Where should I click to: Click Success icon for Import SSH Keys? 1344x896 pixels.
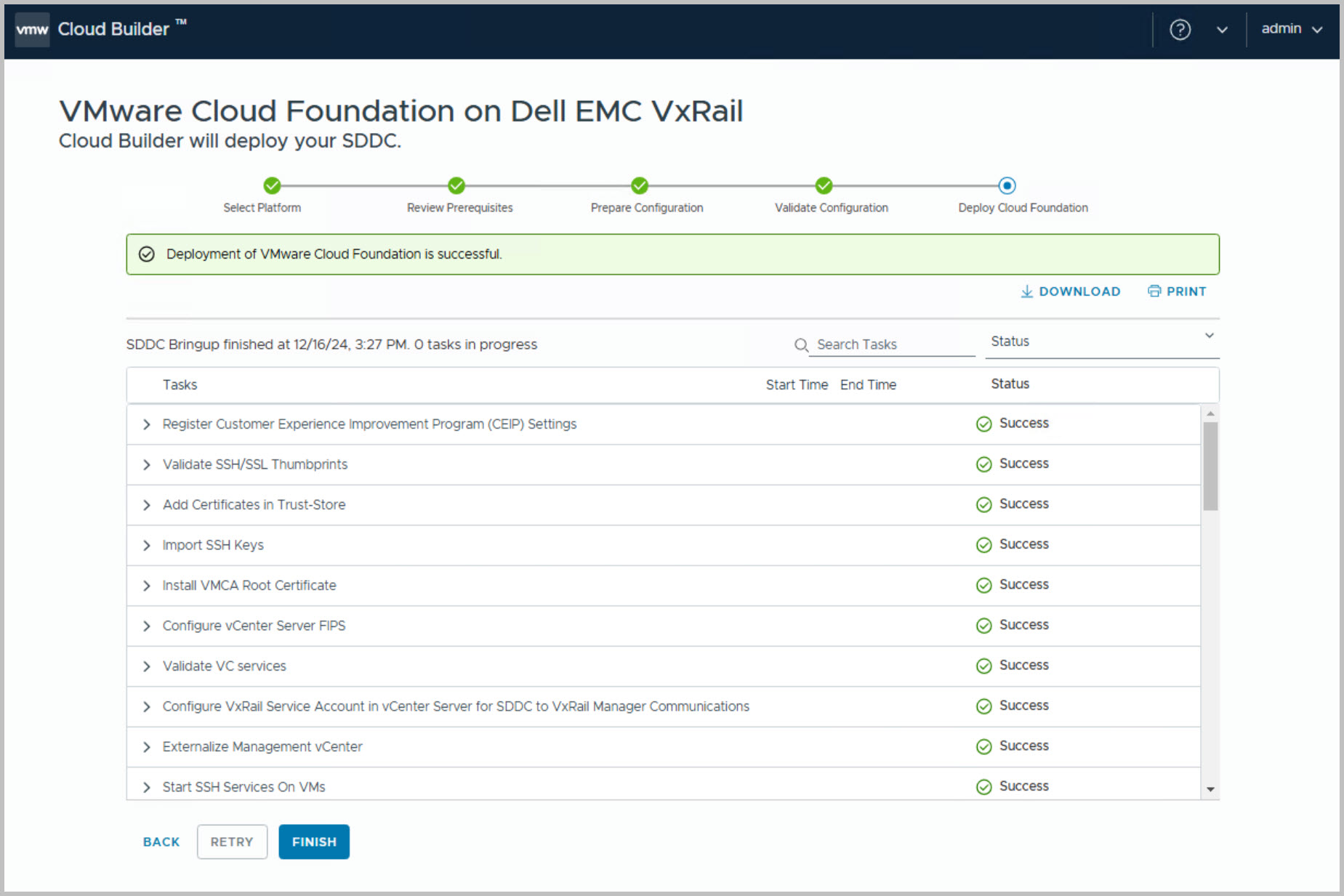983,545
